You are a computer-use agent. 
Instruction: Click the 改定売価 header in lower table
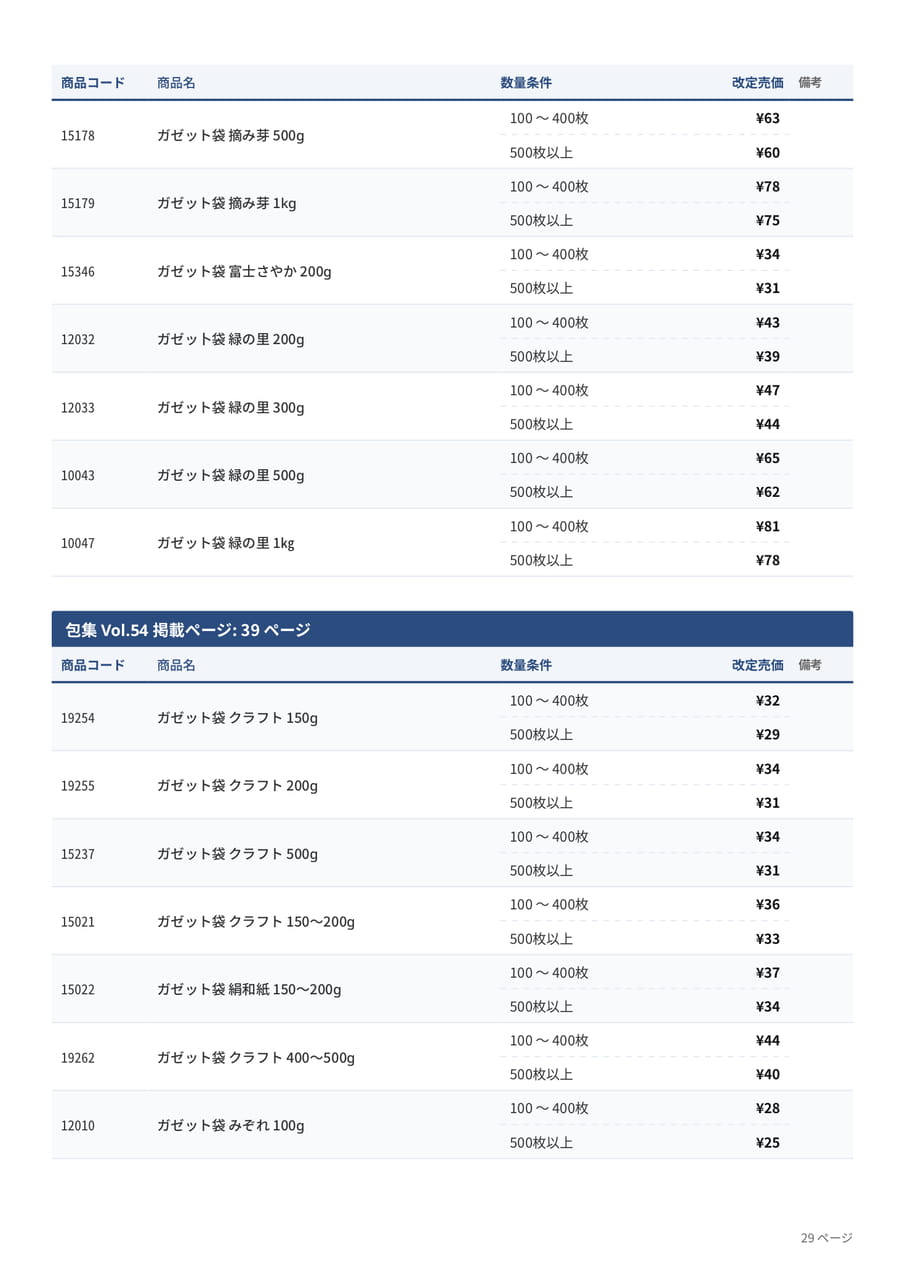(x=758, y=665)
